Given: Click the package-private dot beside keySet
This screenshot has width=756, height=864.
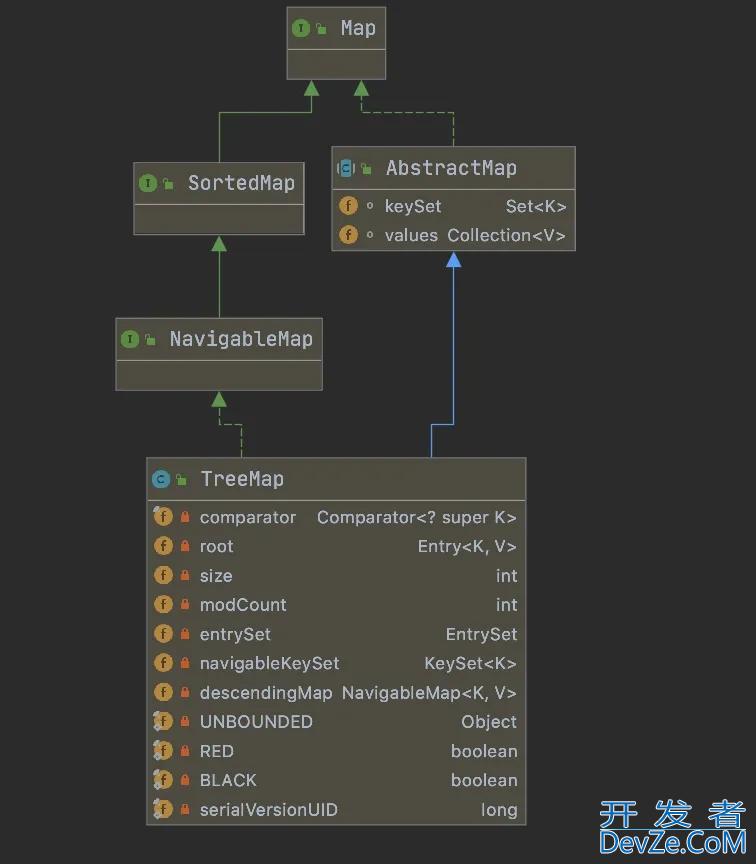Looking at the screenshot, I should click(x=370, y=206).
